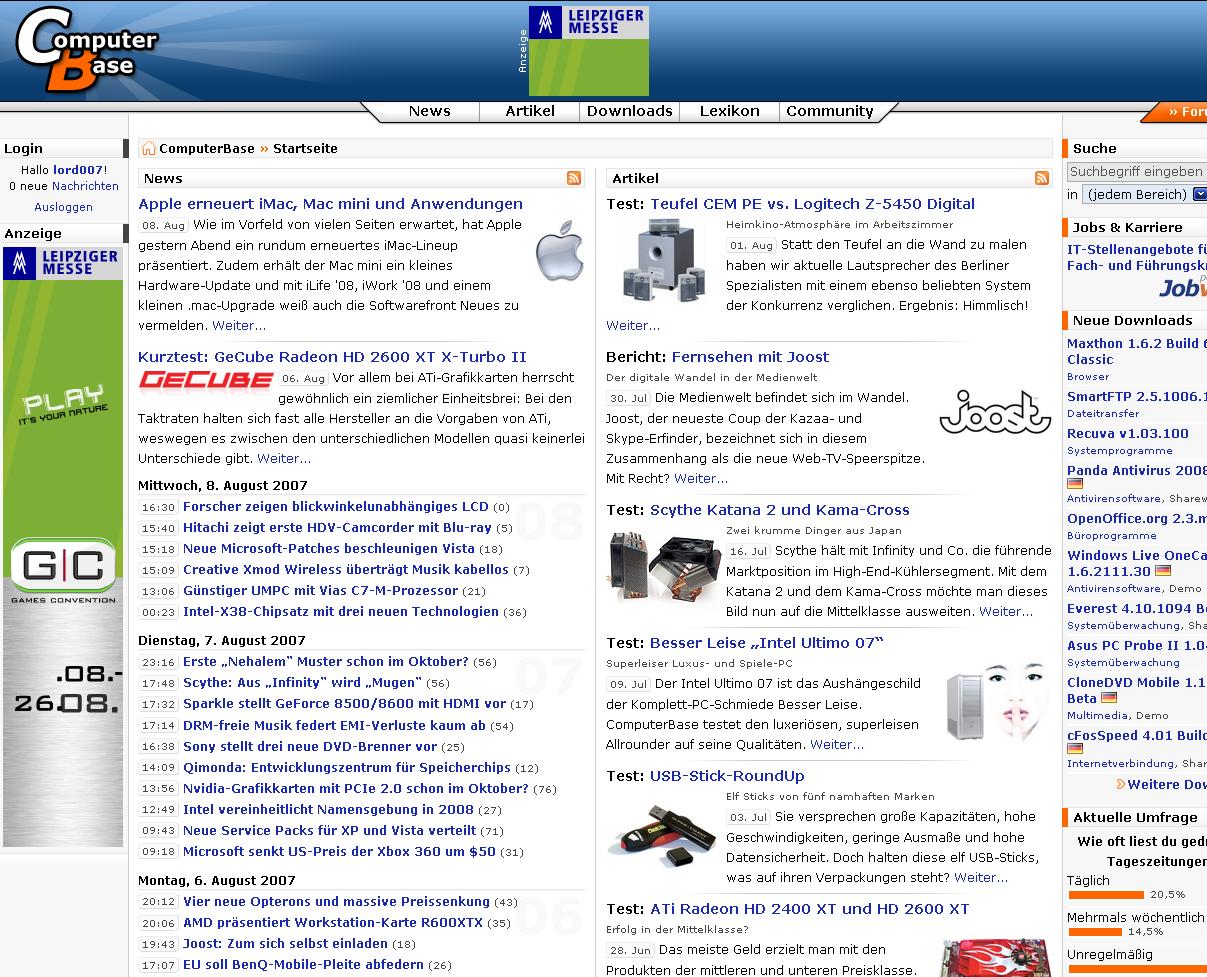Open ATi Radeon HD 2400 XT test
The width and height of the screenshot is (1207, 977).
coord(810,909)
